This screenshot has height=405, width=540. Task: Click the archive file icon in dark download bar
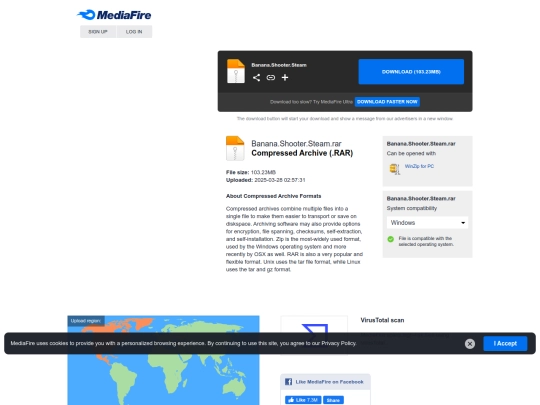click(236, 71)
